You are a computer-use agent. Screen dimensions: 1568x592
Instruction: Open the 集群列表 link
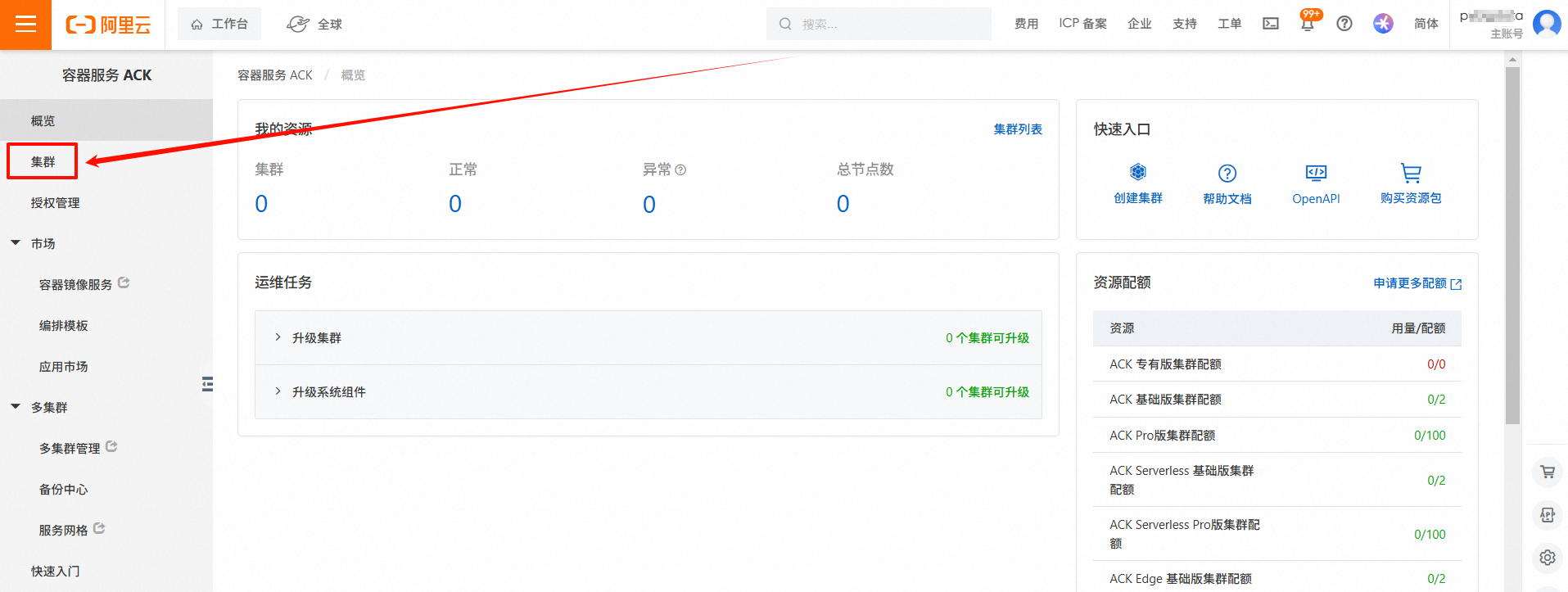1018,129
